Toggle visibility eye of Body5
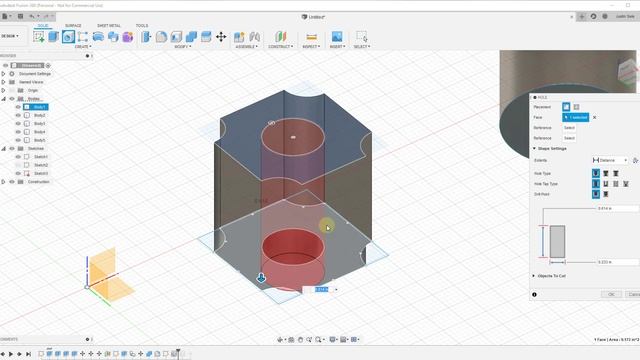 [18, 140]
